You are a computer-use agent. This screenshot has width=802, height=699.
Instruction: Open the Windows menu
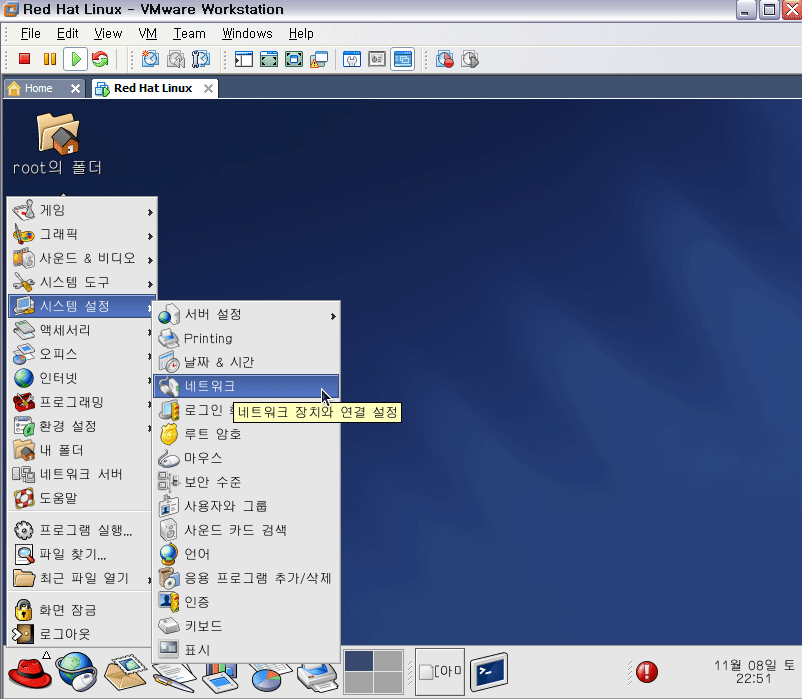247,34
